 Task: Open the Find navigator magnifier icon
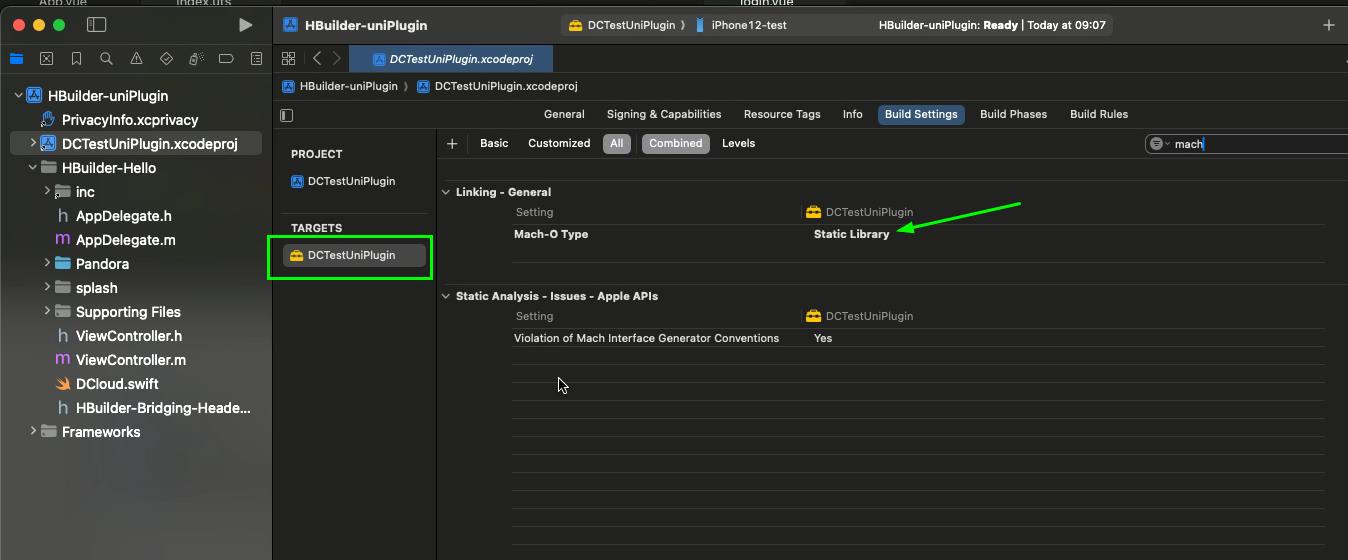pyautogui.click(x=106, y=59)
